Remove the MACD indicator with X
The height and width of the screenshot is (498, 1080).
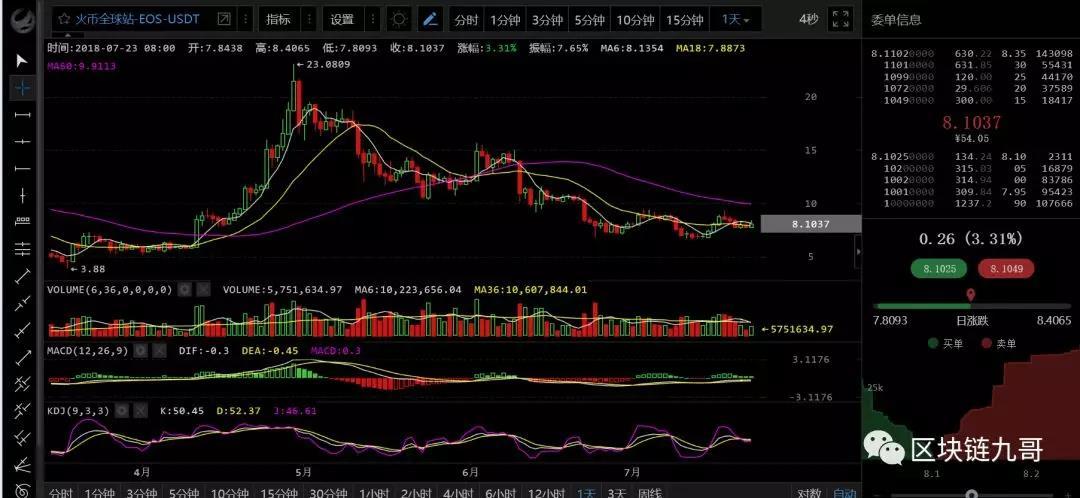pyautogui.click(x=160, y=351)
